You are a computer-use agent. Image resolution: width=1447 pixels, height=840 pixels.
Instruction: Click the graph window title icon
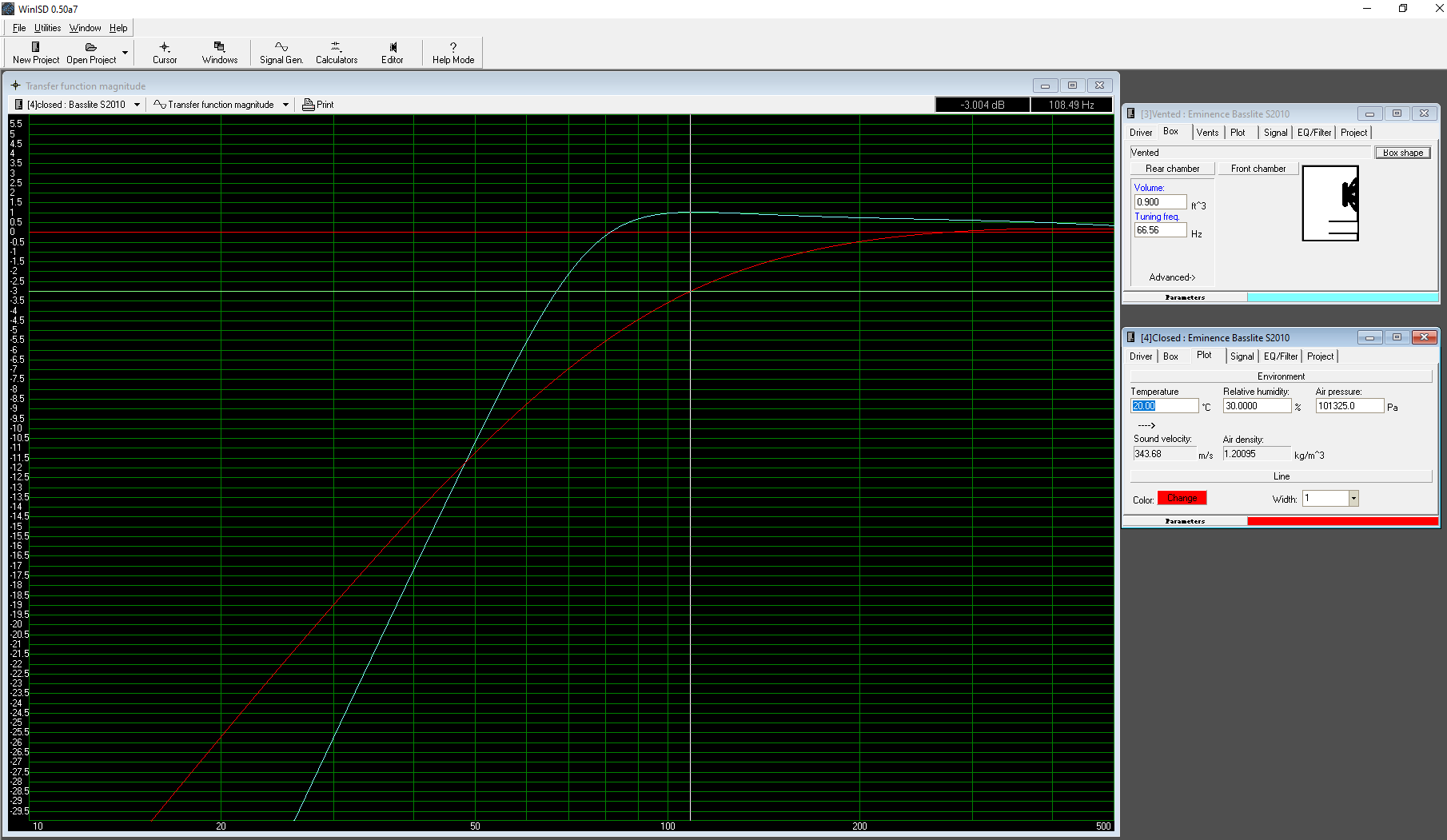(x=15, y=86)
